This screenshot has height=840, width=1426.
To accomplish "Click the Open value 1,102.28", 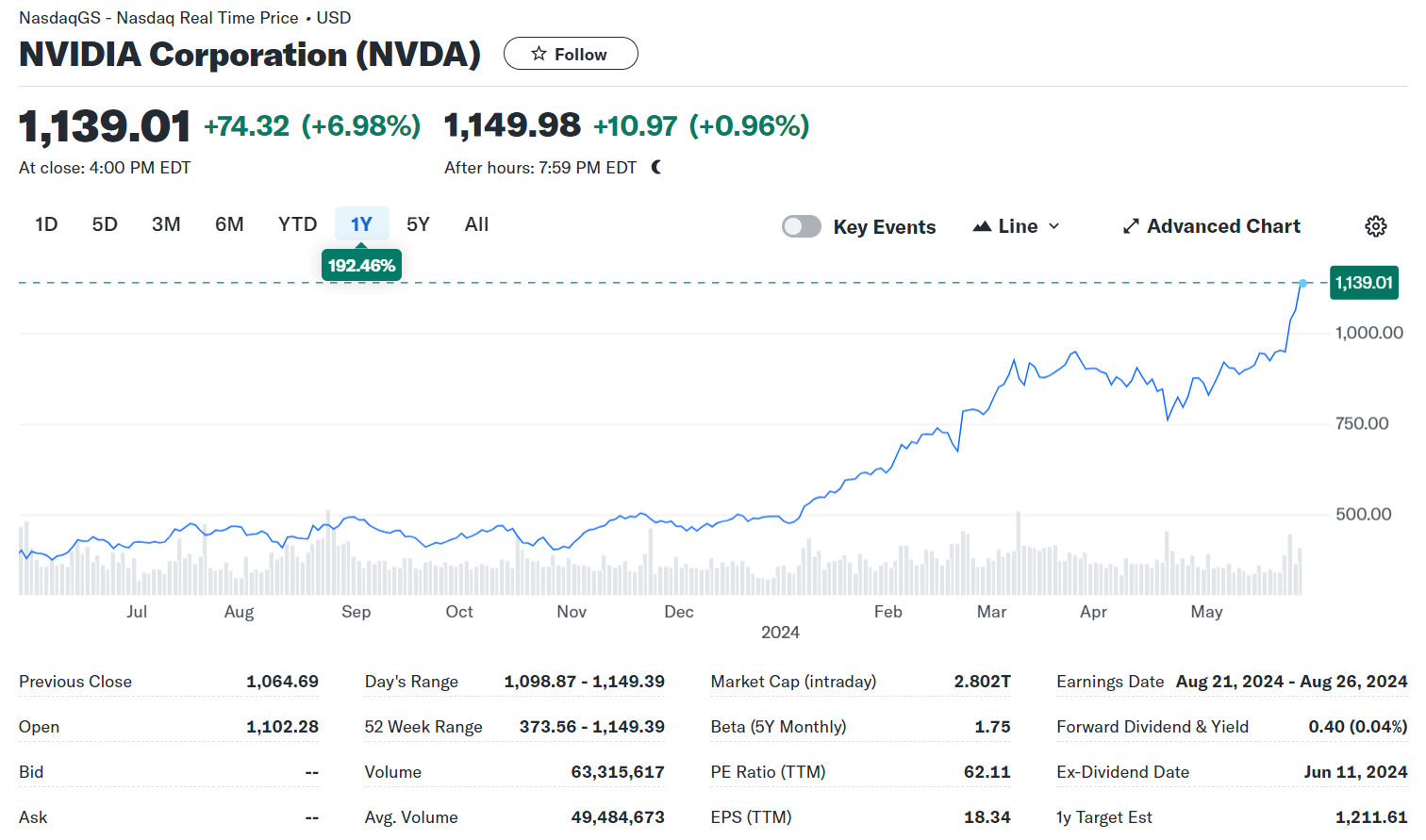I will click(x=282, y=727).
